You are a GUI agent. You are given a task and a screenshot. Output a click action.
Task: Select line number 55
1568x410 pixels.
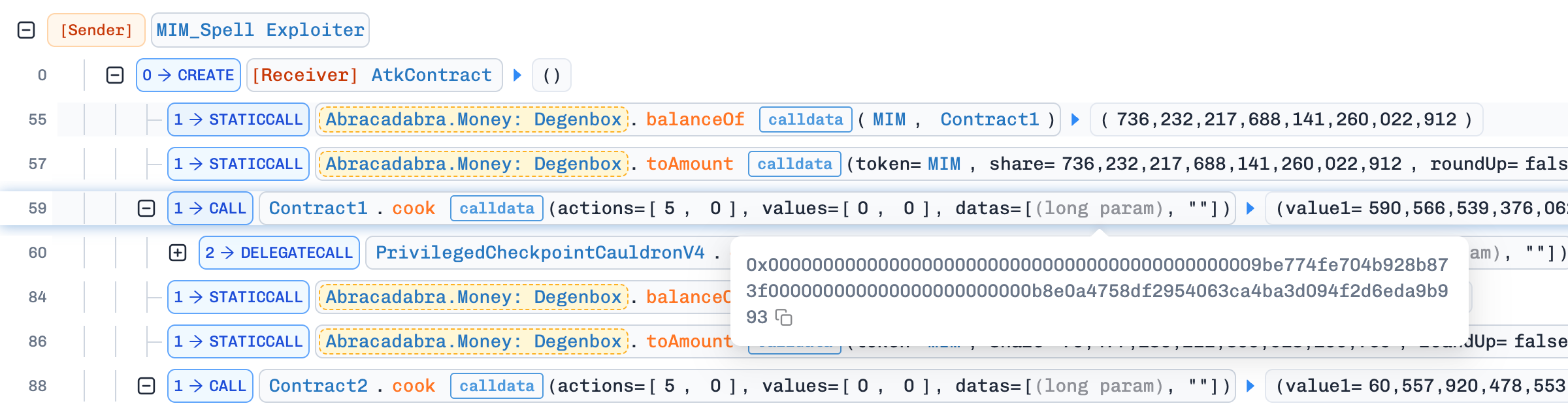(x=38, y=119)
